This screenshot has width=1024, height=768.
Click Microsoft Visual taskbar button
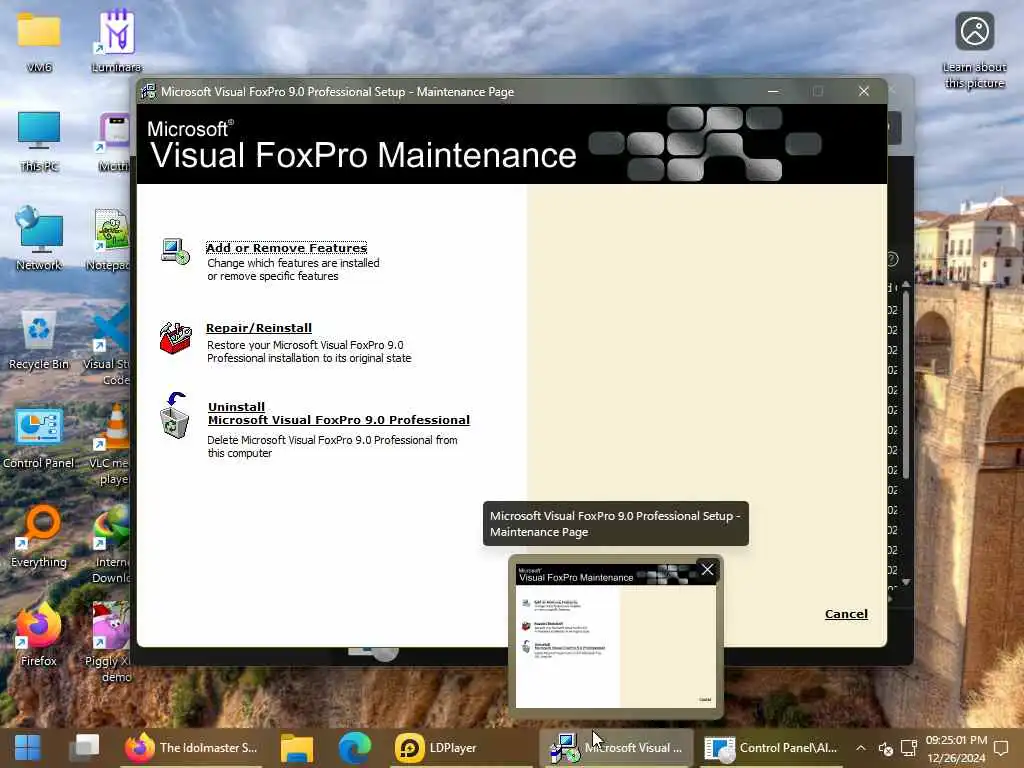[616, 748]
